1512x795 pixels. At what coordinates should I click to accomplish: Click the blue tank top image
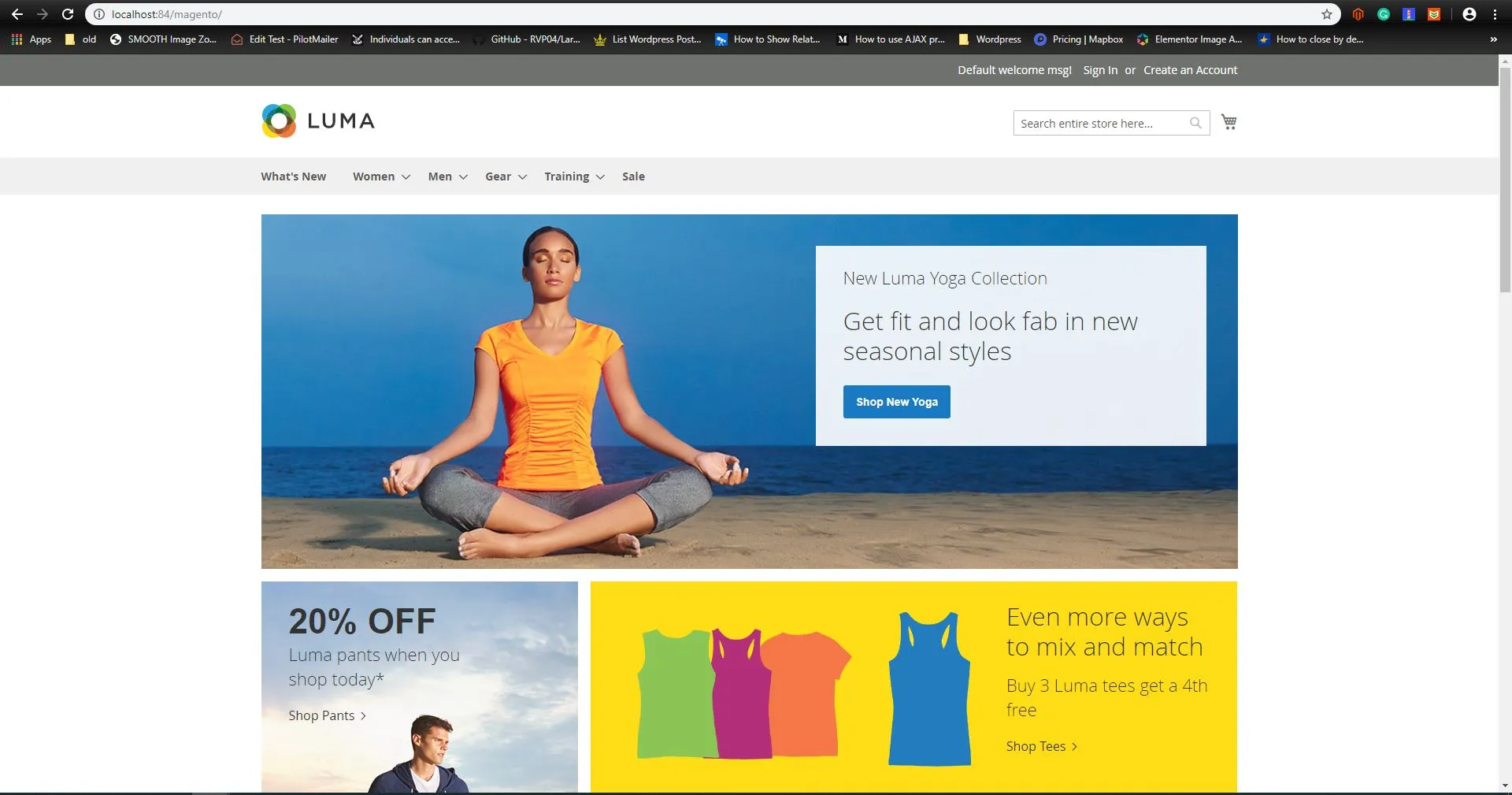pyautogui.click(x=929, y=688)
